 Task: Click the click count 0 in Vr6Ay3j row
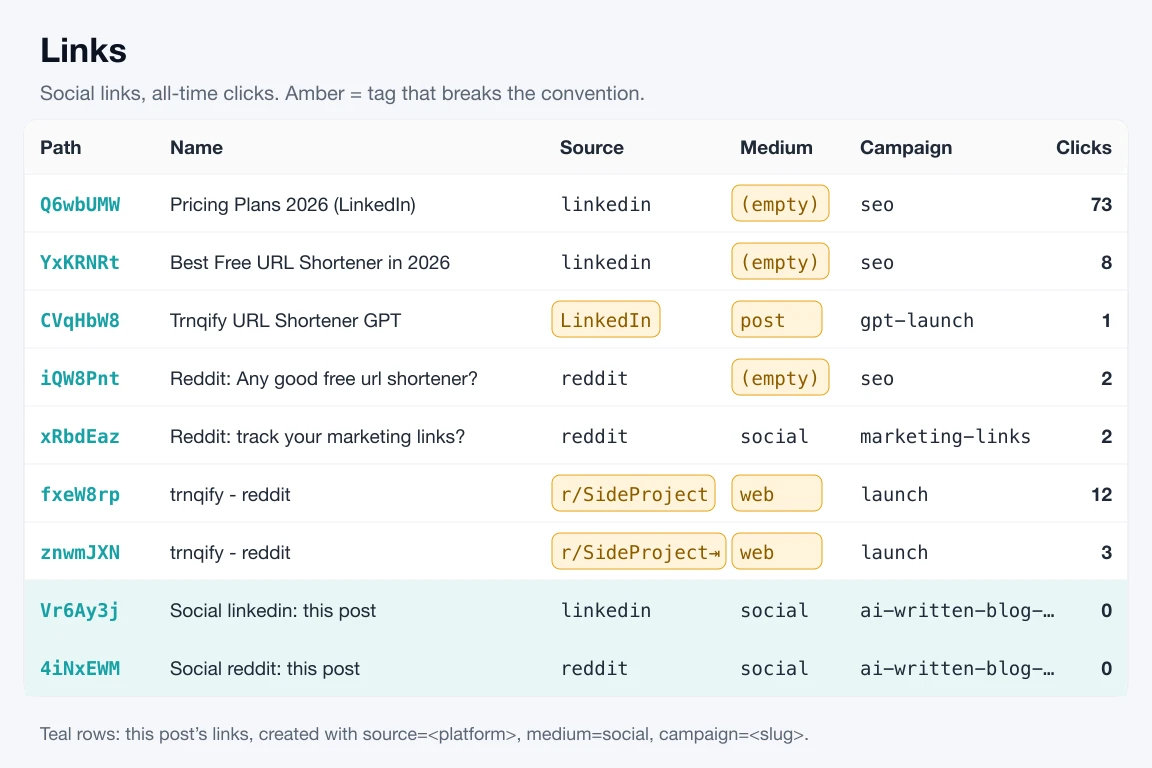(x=1106, y=611)
